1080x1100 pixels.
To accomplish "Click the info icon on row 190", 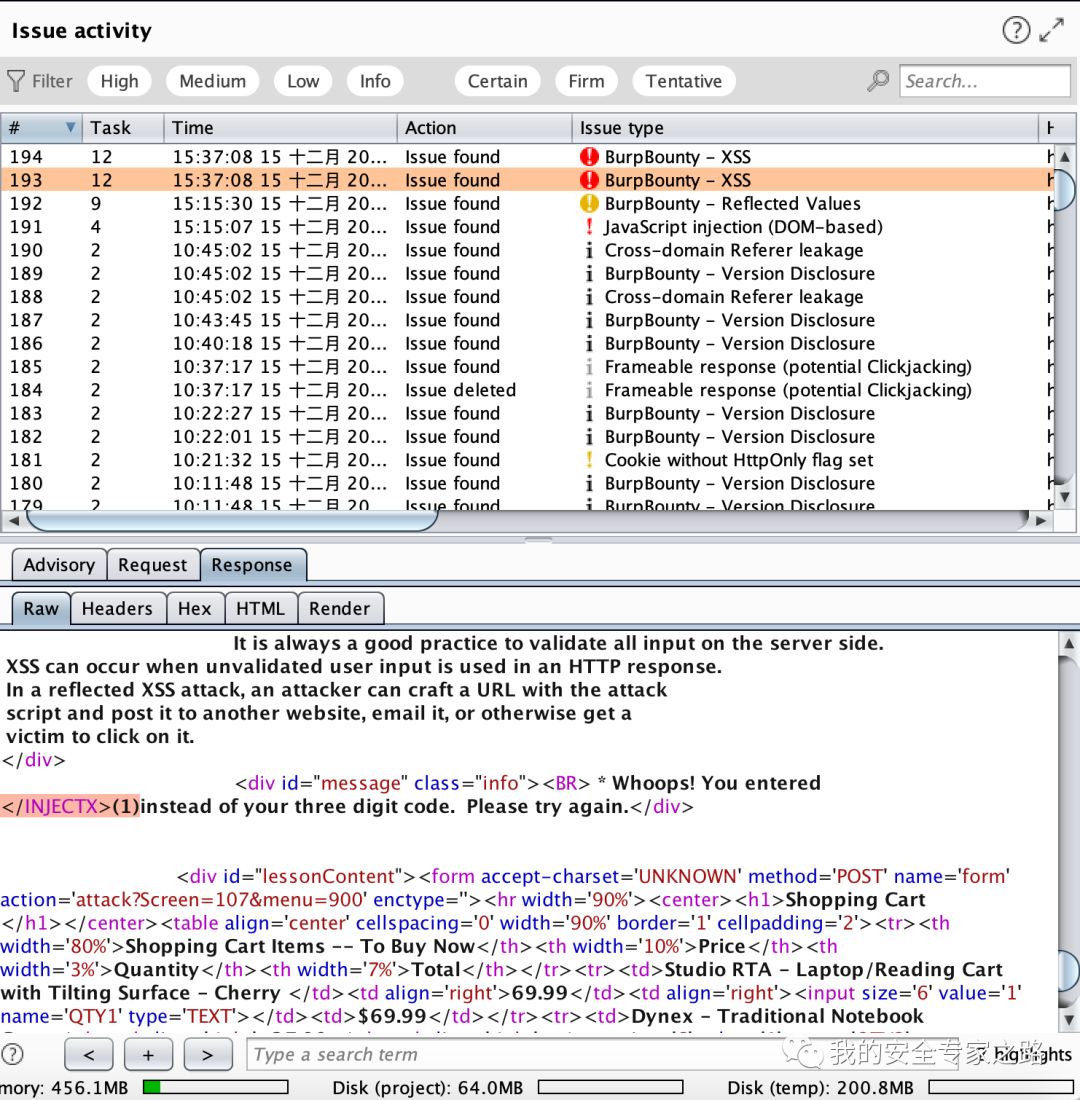I will coord(589,250).
